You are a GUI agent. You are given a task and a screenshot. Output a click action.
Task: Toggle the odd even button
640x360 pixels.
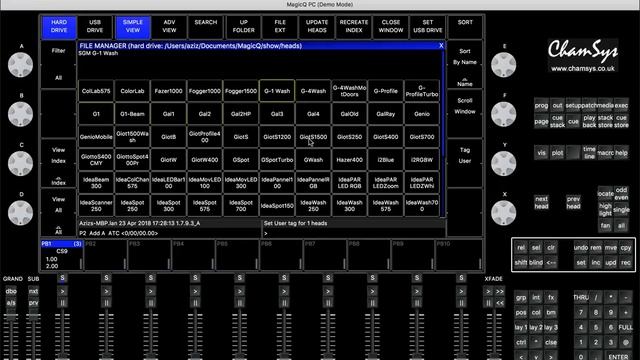pos(621,194)
